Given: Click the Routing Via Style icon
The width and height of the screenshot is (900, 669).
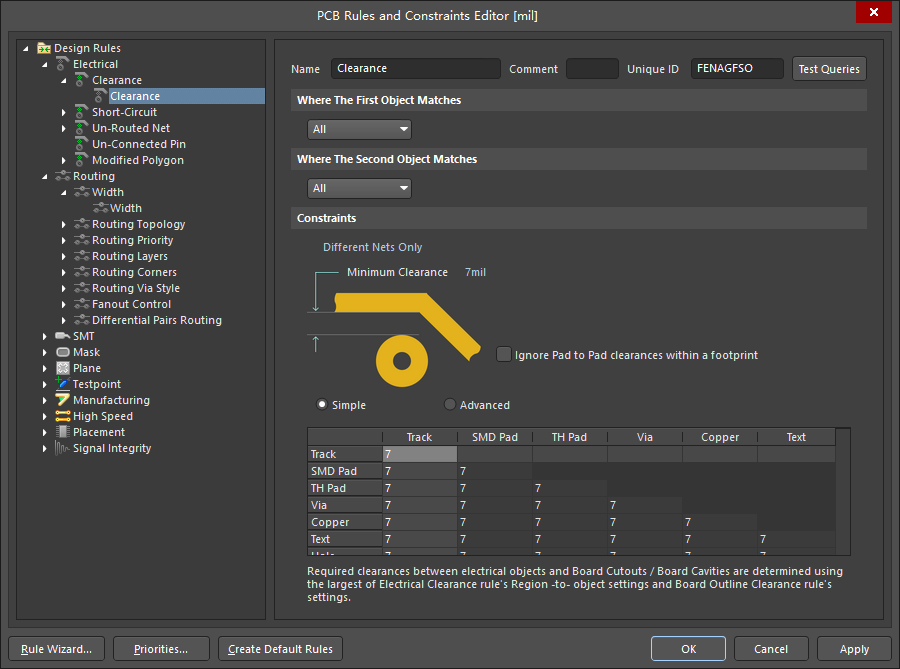Looking at the screenshot, I should (x=82, y=288).
